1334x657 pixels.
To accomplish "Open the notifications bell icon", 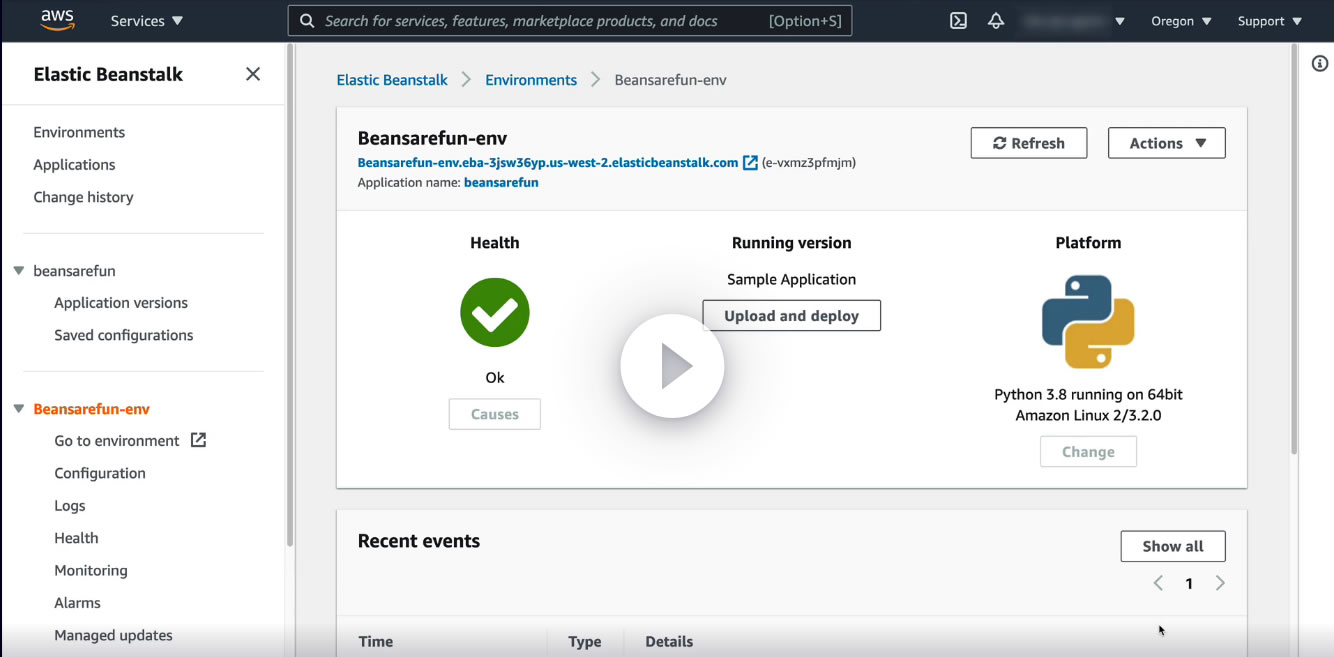I will tap(996, 20).
